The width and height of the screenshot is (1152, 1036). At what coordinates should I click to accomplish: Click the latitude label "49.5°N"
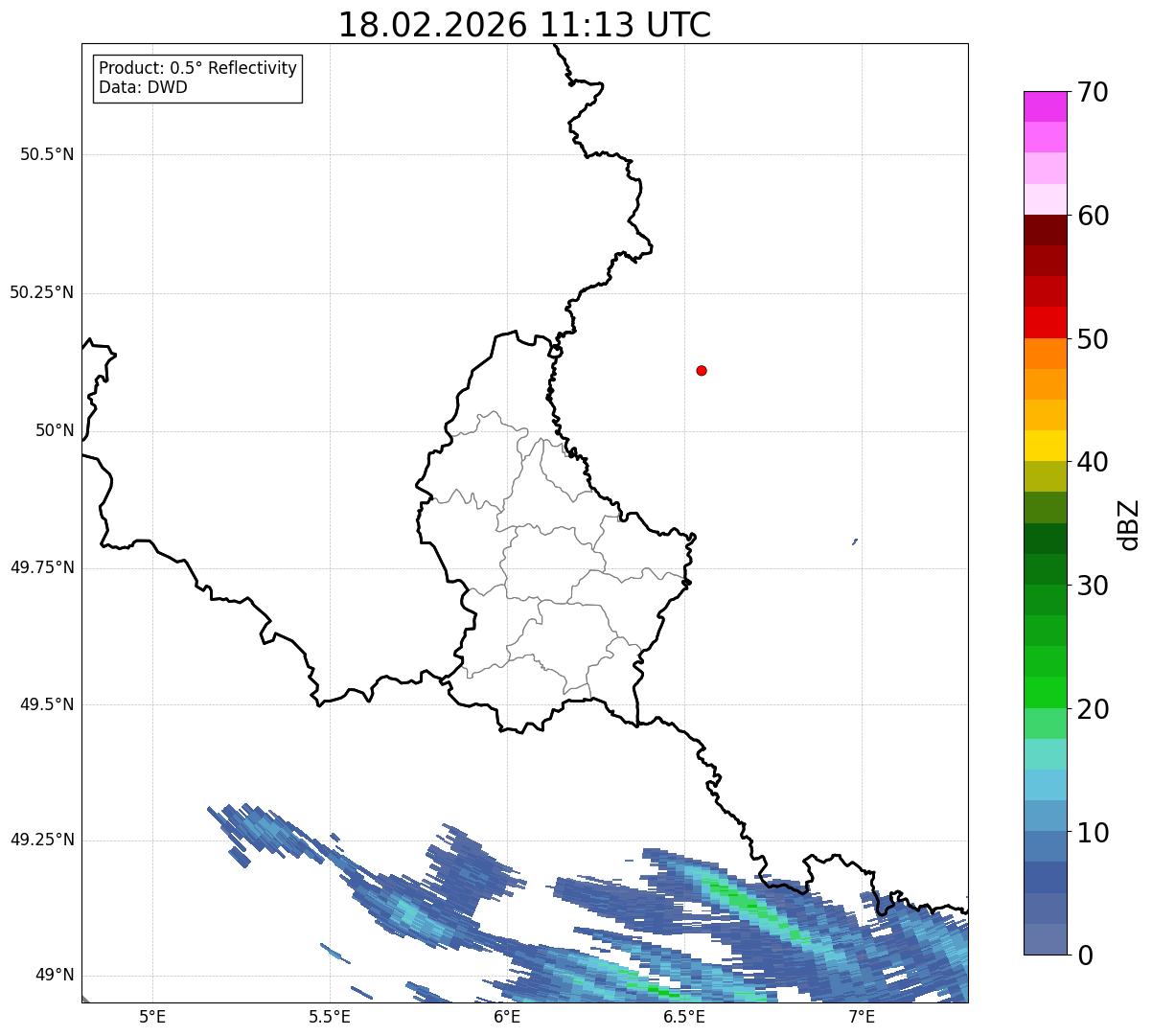tap(47, 704)
